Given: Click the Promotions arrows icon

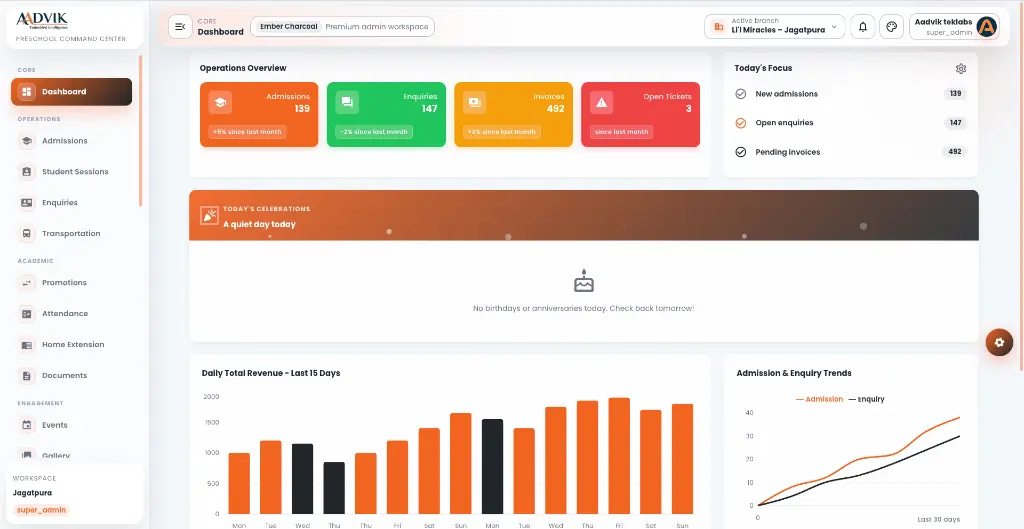Looking at the screenshot, I should pos(26,283).
